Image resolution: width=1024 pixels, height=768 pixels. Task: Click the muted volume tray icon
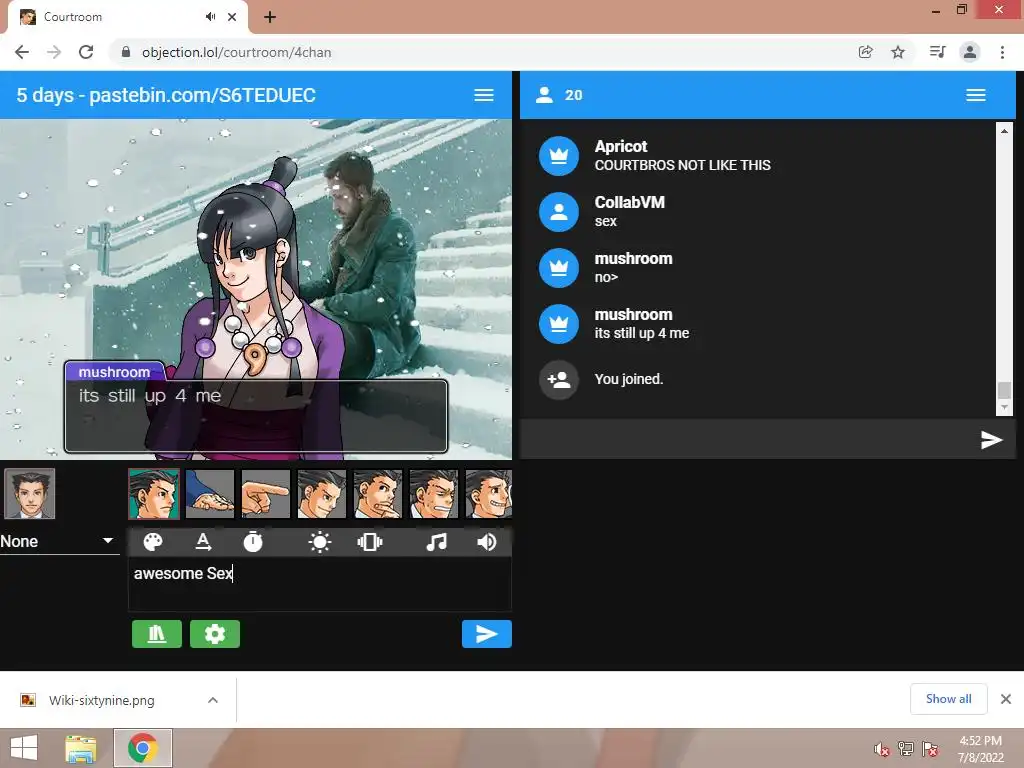tap(882, 749)
